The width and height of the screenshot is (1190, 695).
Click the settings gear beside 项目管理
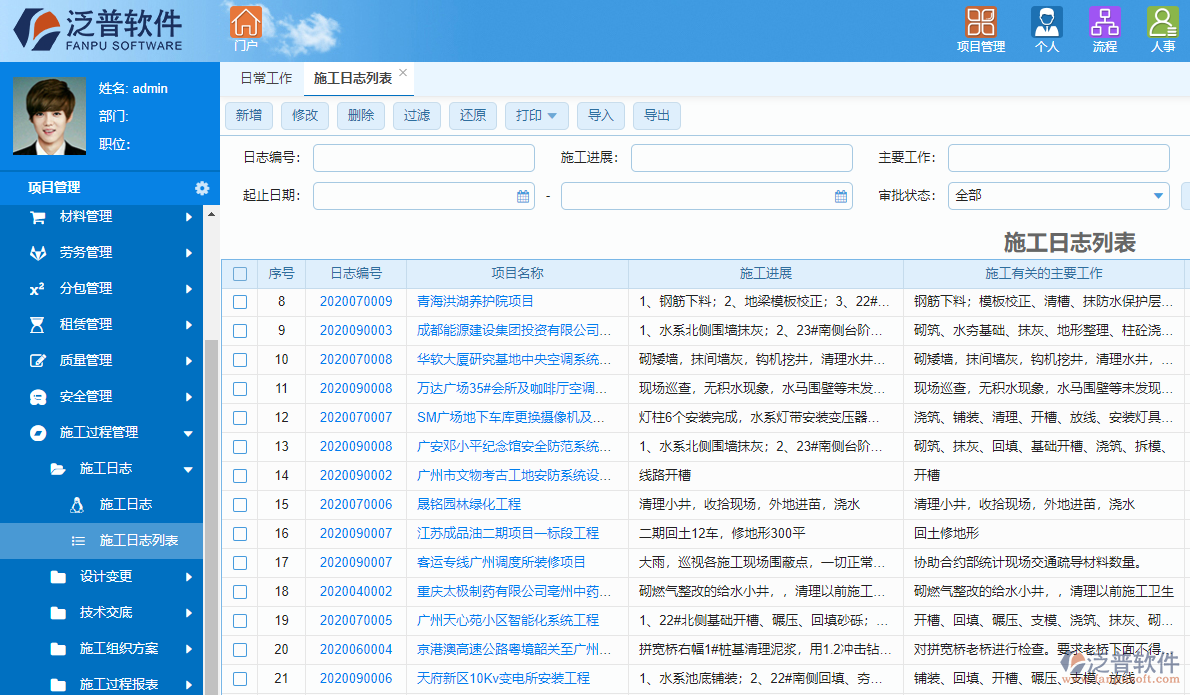coord(202,187)
